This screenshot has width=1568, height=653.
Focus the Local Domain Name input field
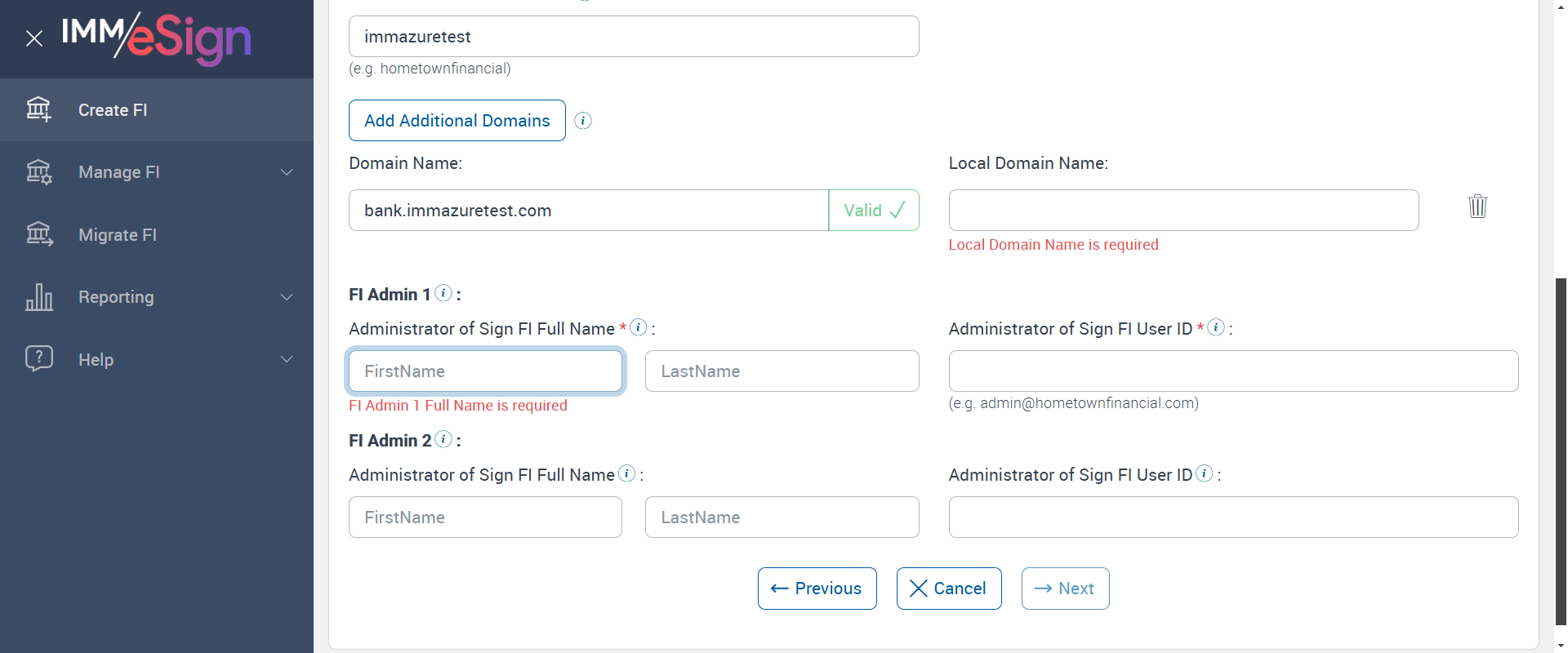pos(1183,211)
